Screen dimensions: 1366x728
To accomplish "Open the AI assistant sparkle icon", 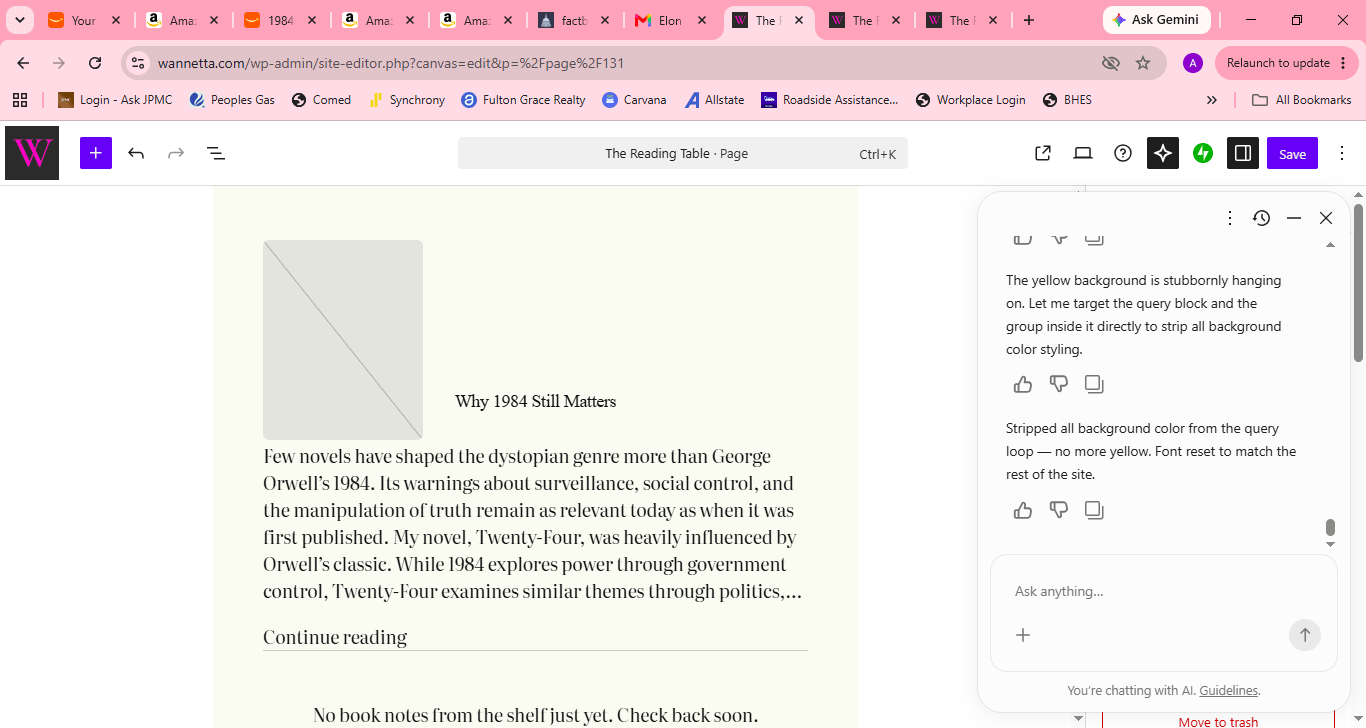I will click(1162, 153).
